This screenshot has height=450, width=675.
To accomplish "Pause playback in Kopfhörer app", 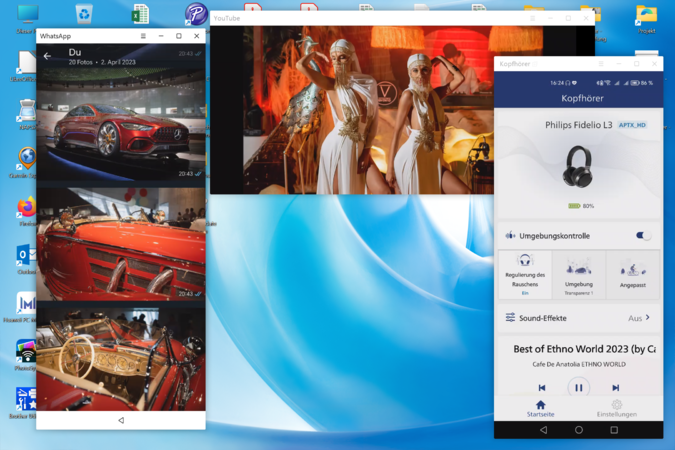I will 579,388.
